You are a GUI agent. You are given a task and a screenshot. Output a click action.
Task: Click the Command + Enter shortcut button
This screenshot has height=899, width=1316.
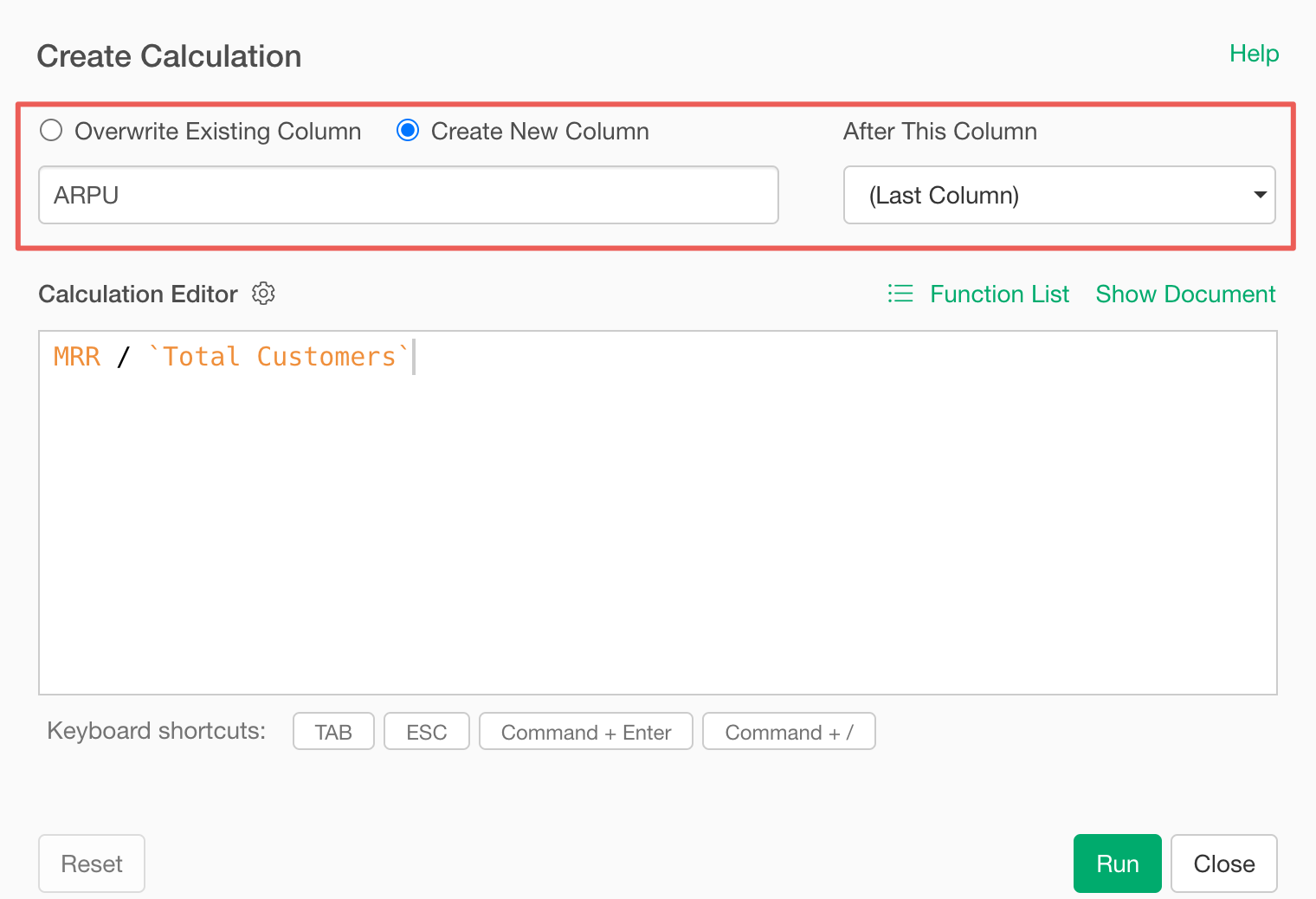click(x=586, y=732)
